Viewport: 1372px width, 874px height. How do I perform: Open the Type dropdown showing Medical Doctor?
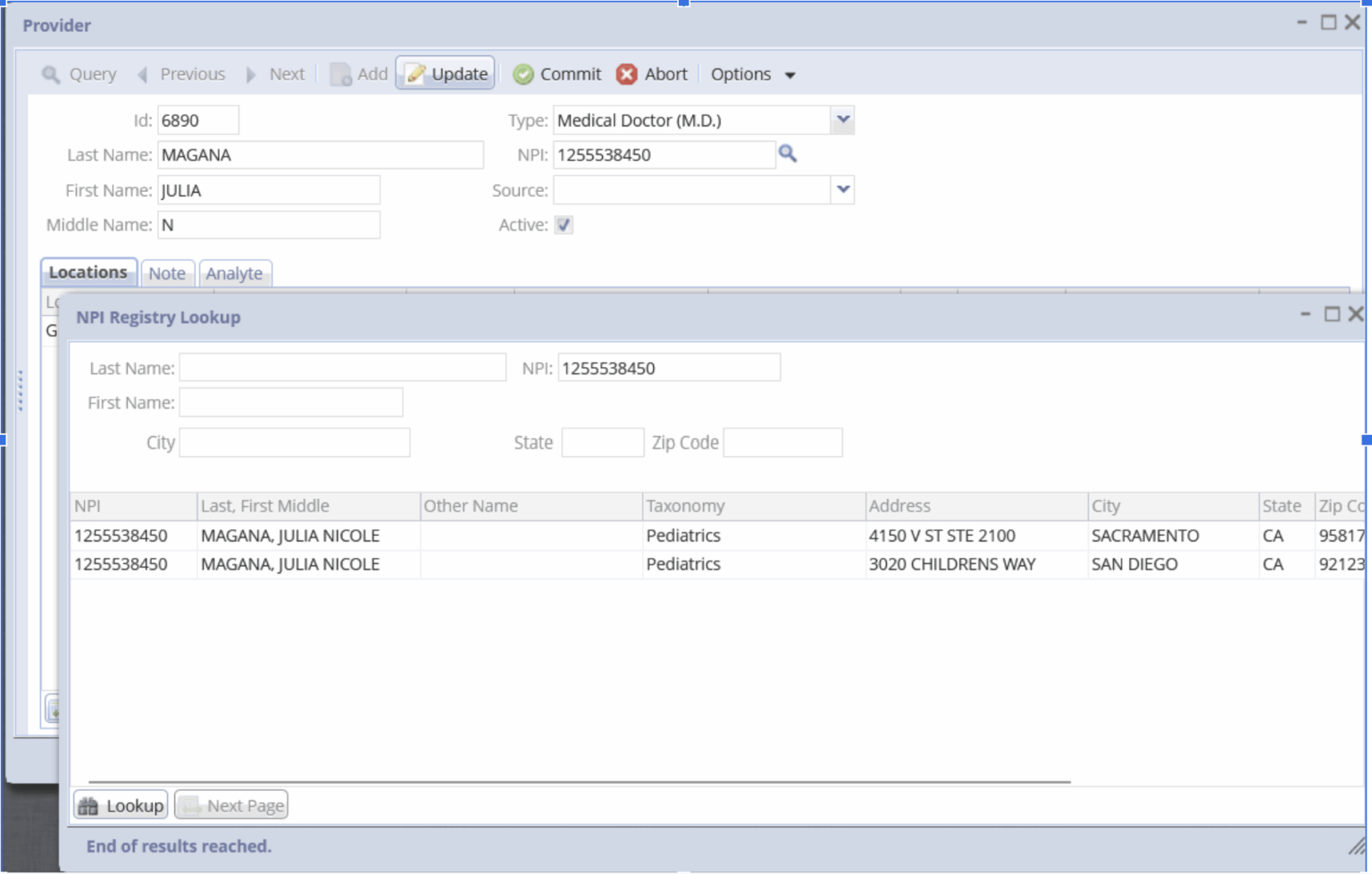coord(841,120)
